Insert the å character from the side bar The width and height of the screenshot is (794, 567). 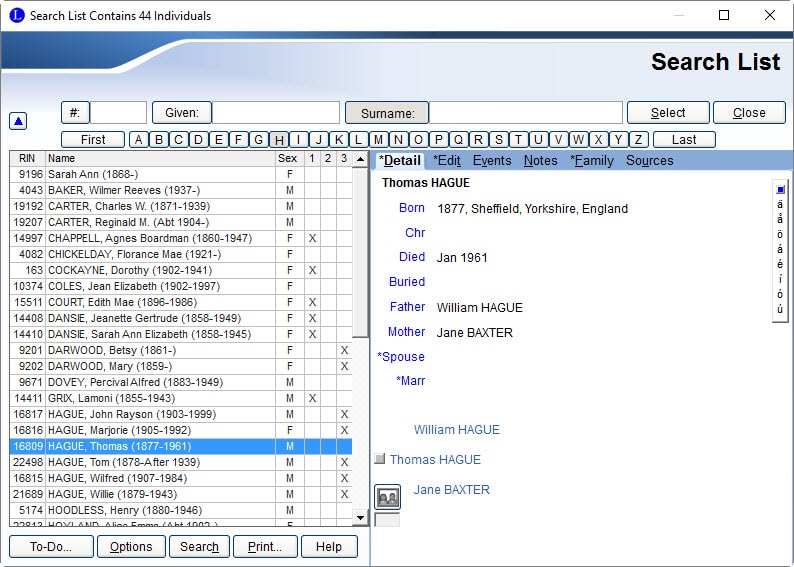[x=780, y=219]
